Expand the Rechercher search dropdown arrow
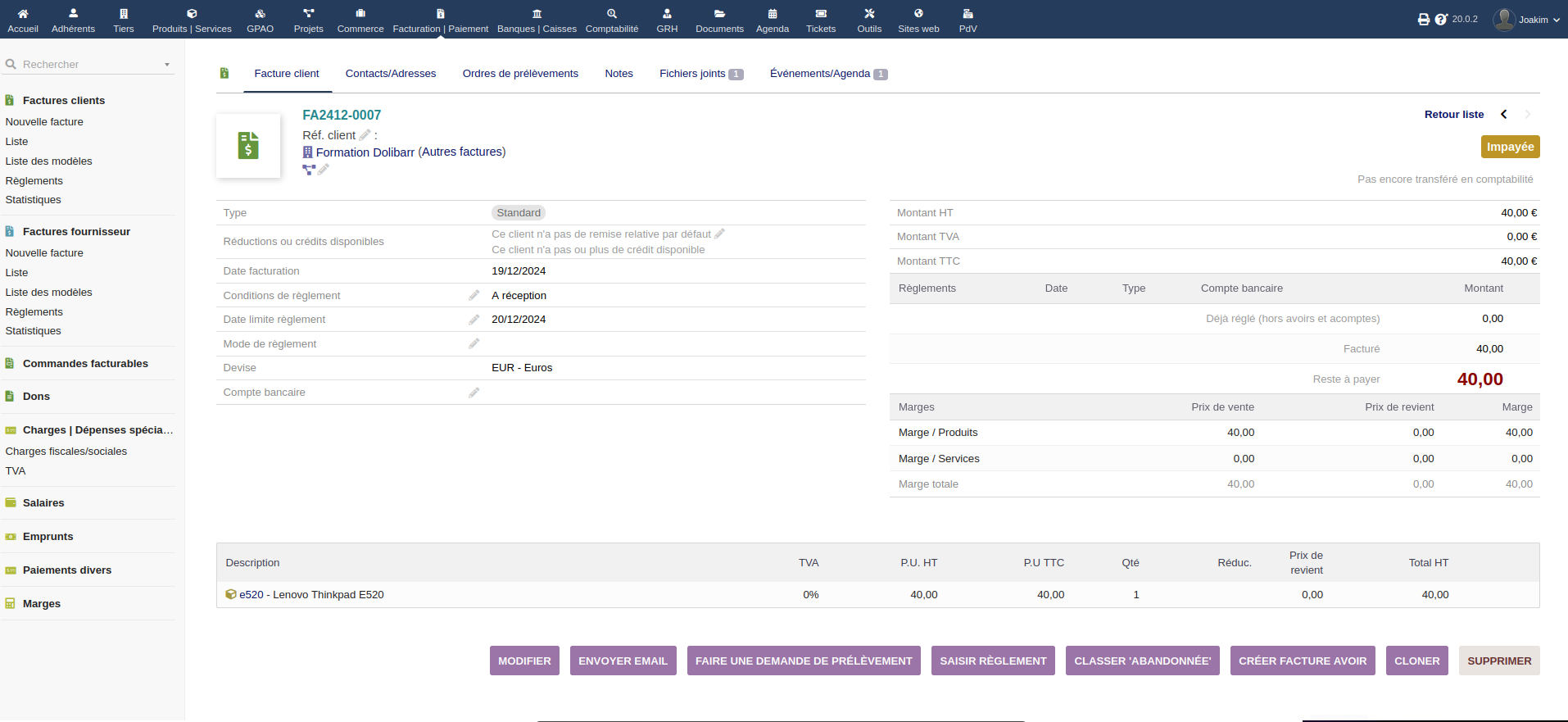The height and width of the screenshot is (722, 1568). pyautogui.click(x=167, y=65)
